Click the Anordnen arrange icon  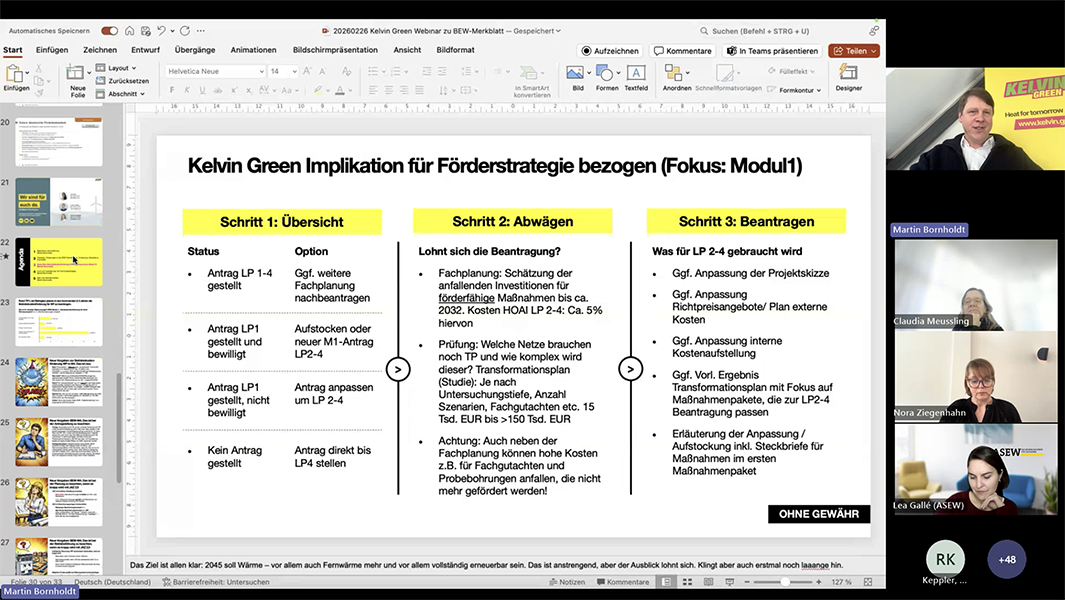[676, 77]
